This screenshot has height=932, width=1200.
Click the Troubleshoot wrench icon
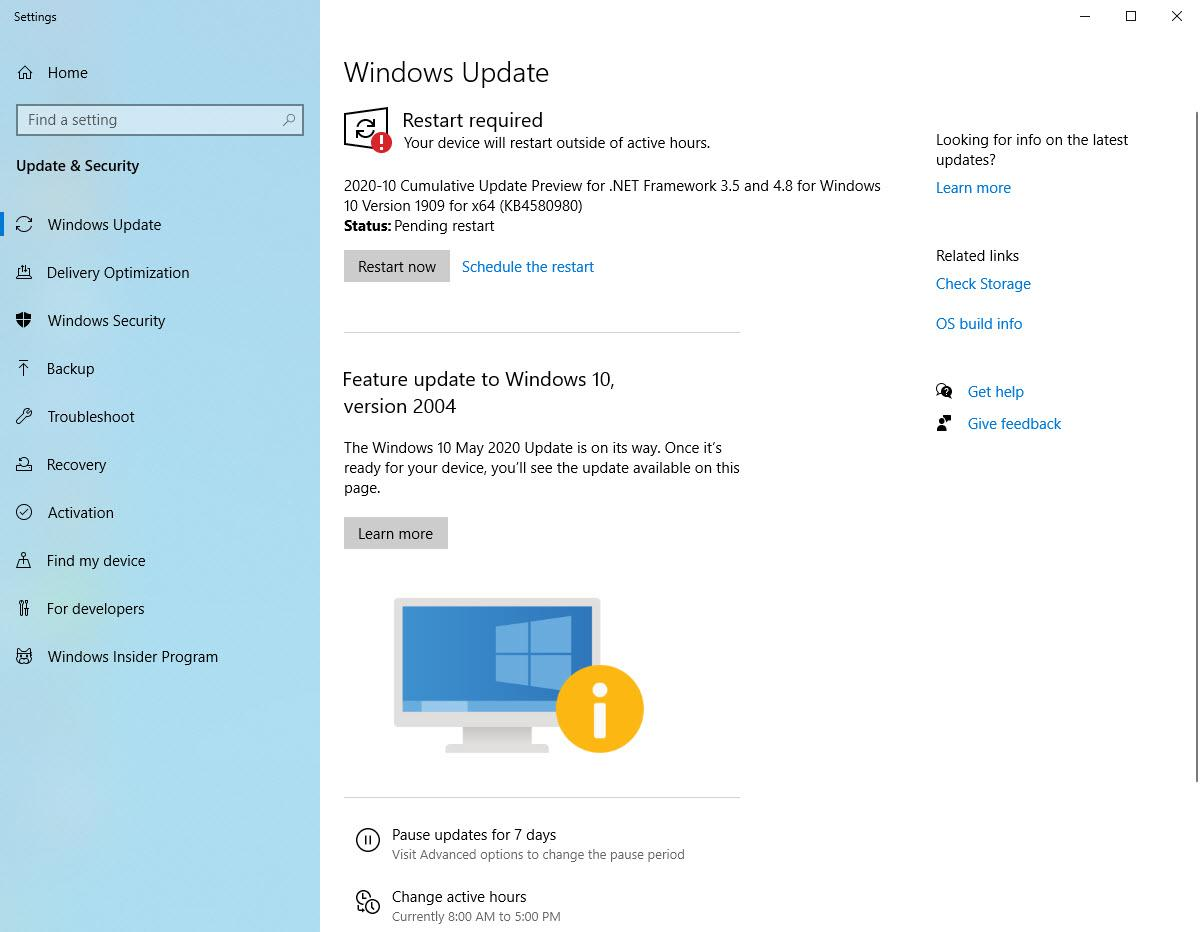tap(25, 417)
